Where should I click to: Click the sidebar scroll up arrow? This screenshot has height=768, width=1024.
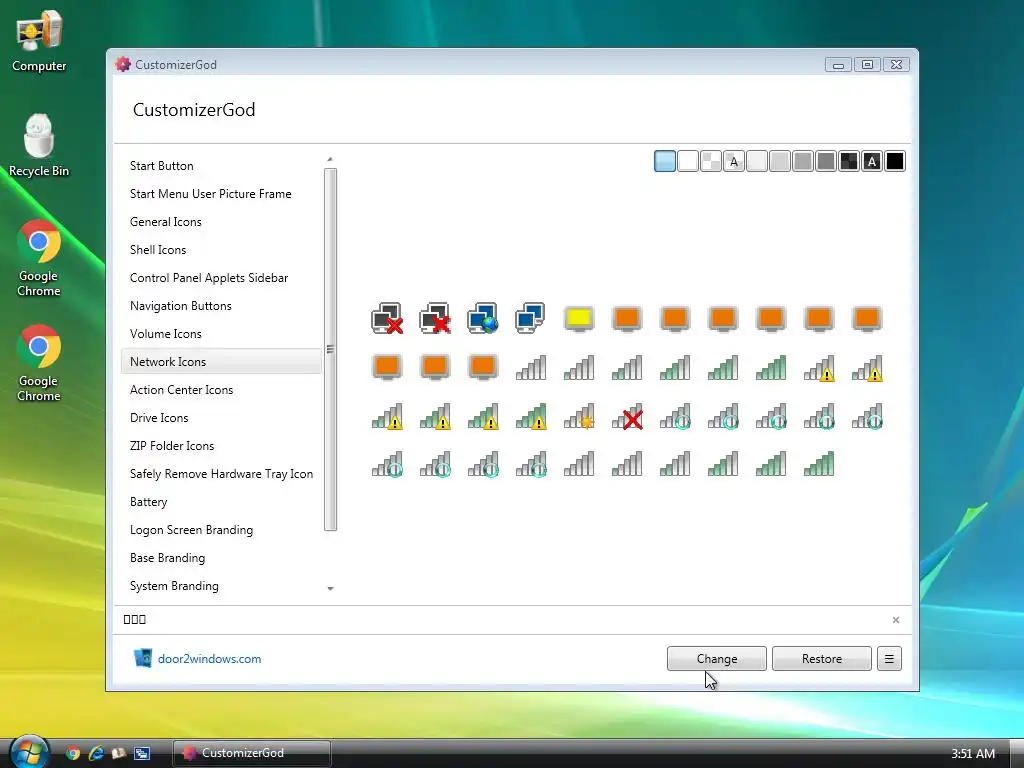click(330, 159)
